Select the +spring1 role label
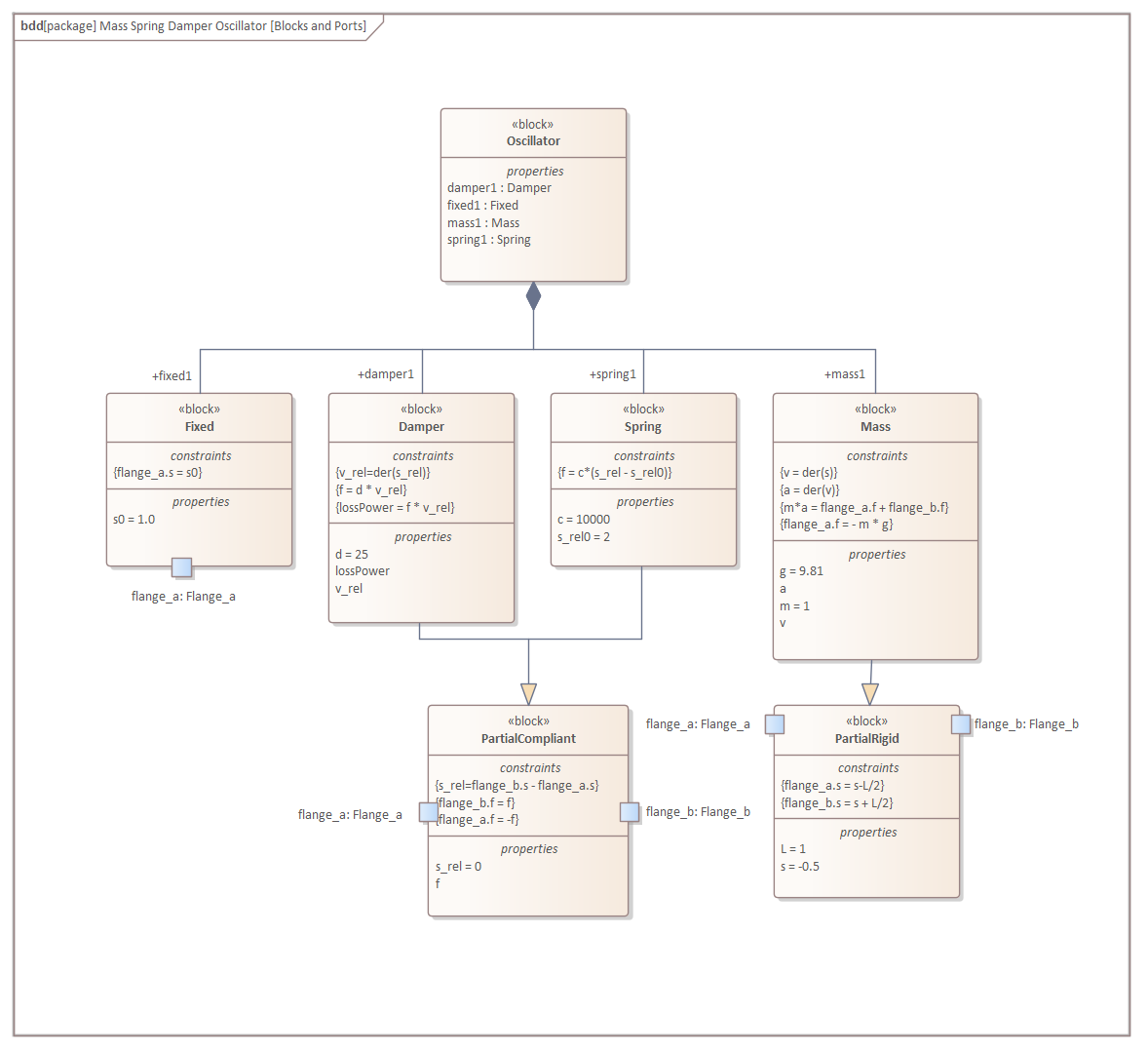1148x1052 pixels. pos(613,374)
